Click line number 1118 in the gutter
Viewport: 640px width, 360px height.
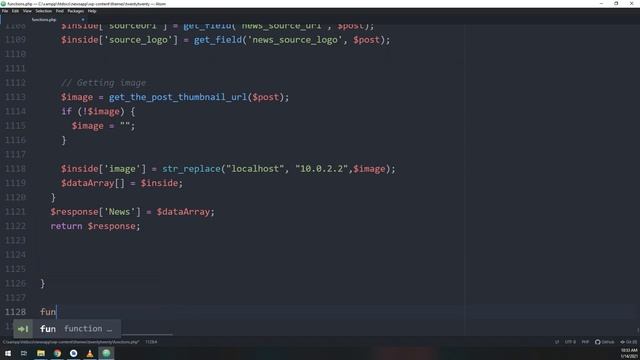pos(15,169)
